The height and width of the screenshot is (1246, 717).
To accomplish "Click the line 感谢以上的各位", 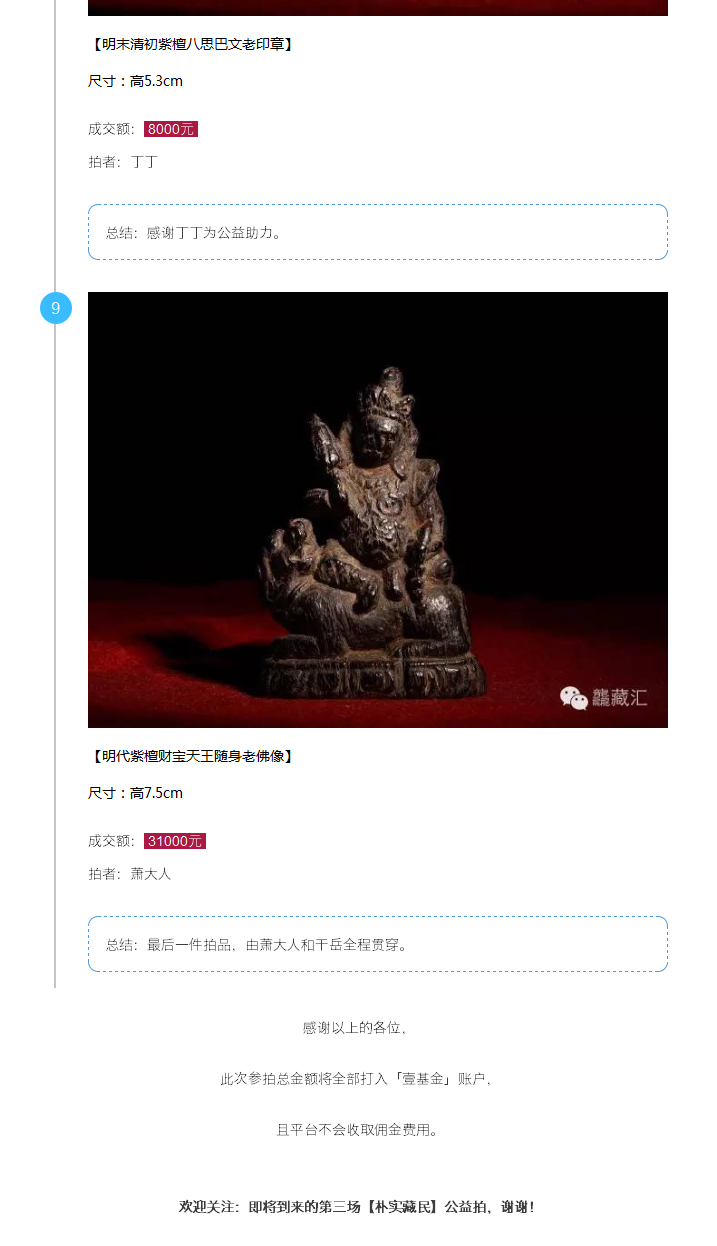I will [x=357, y=1027].
